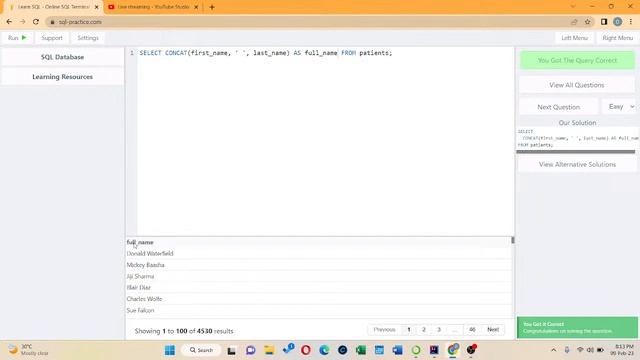Select the Mickey Baasha result row

click(318, 265)
